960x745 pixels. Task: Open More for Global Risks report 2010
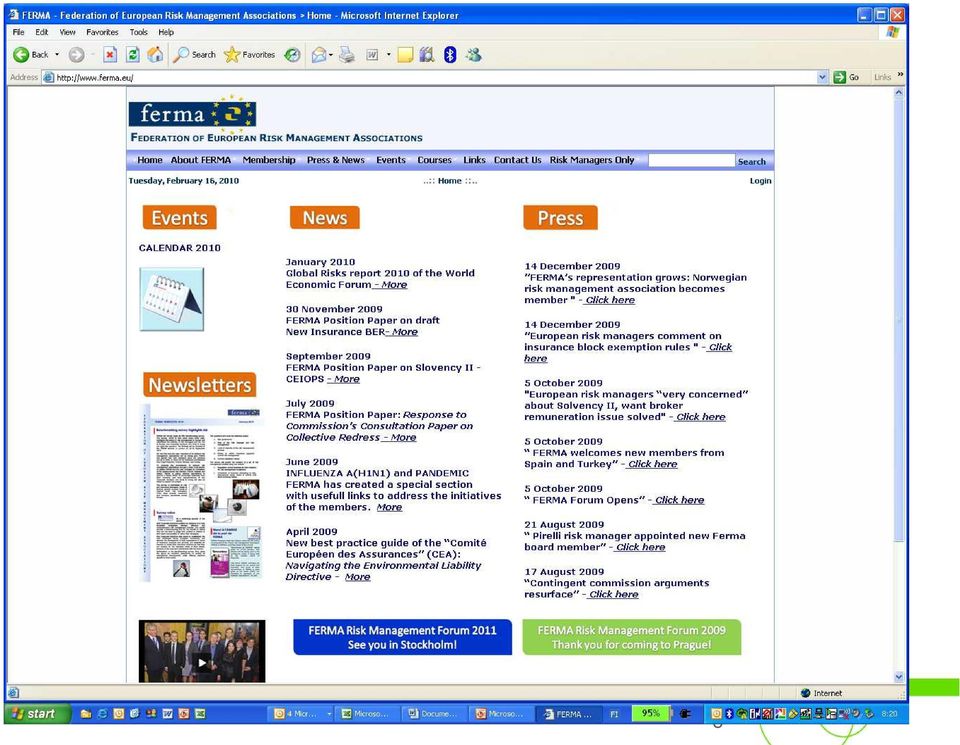coord(394,285)
